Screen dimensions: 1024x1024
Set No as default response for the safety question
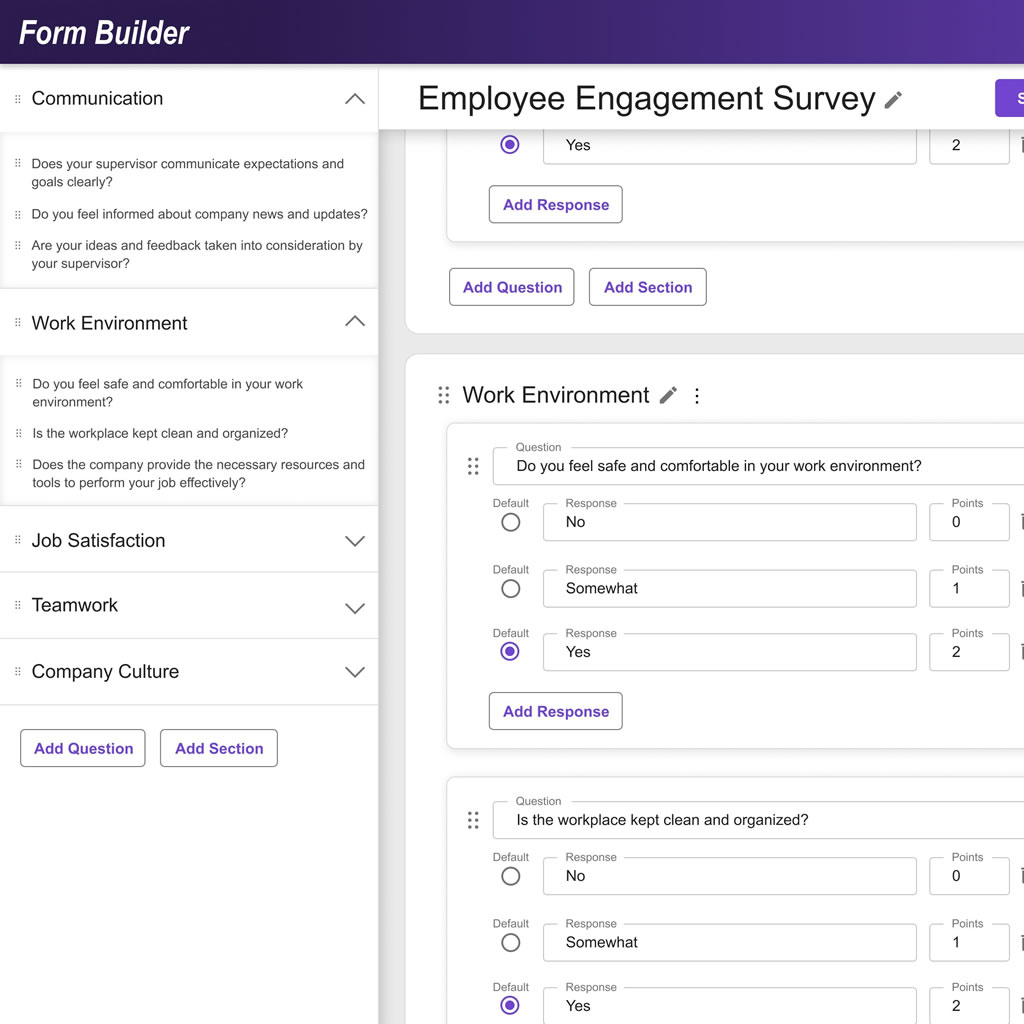click(x=510, y=522)
